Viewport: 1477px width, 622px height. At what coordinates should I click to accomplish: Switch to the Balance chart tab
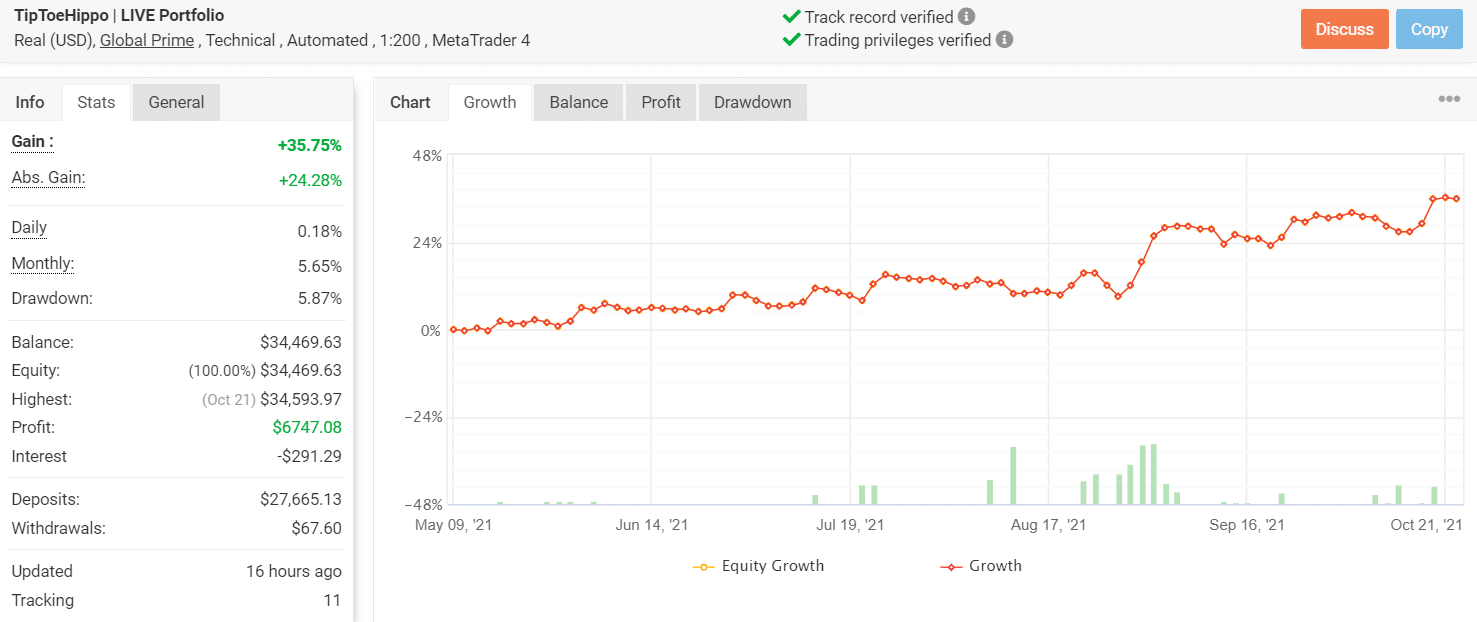[579, 102]
